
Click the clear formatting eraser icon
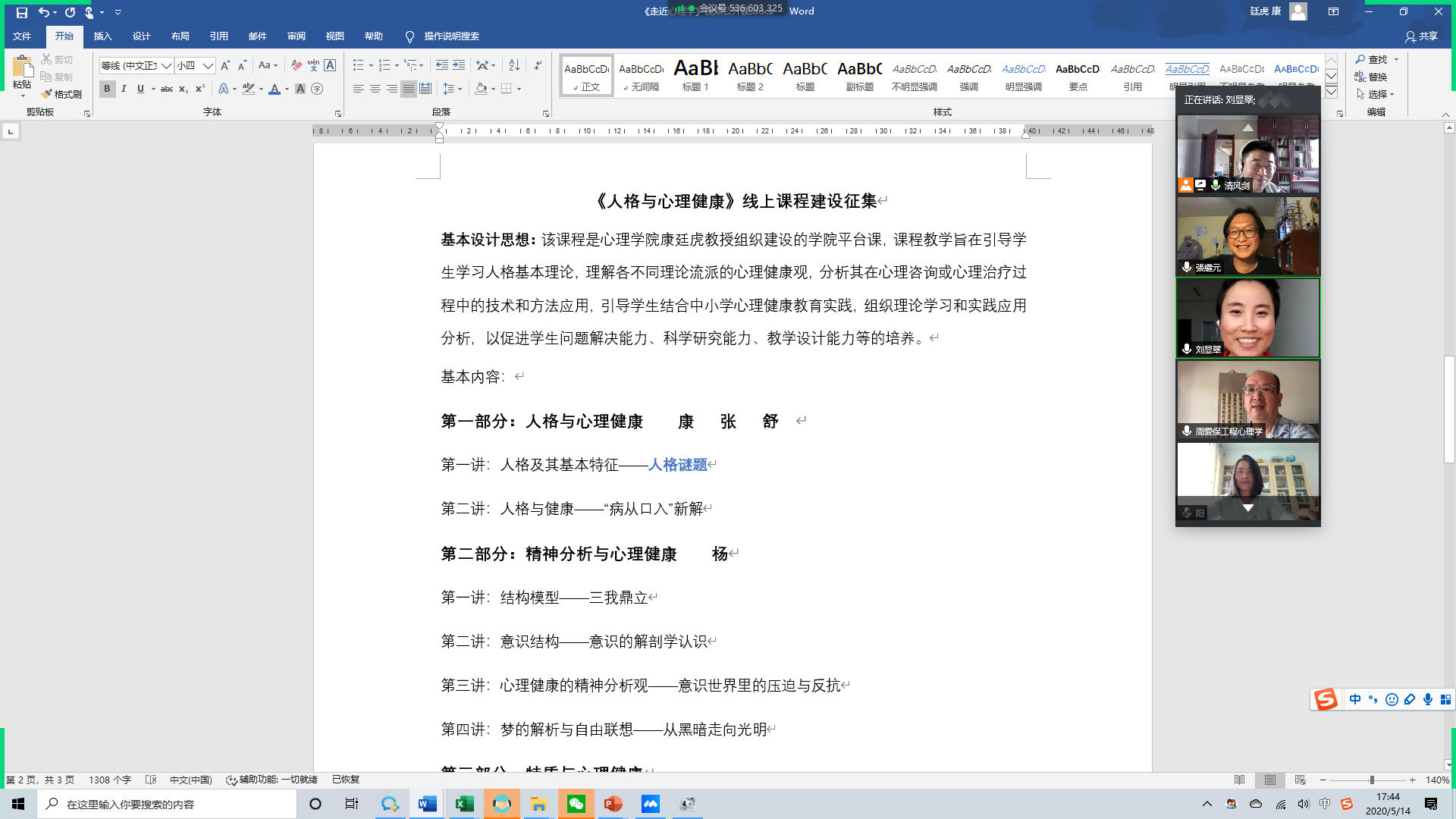297,65
